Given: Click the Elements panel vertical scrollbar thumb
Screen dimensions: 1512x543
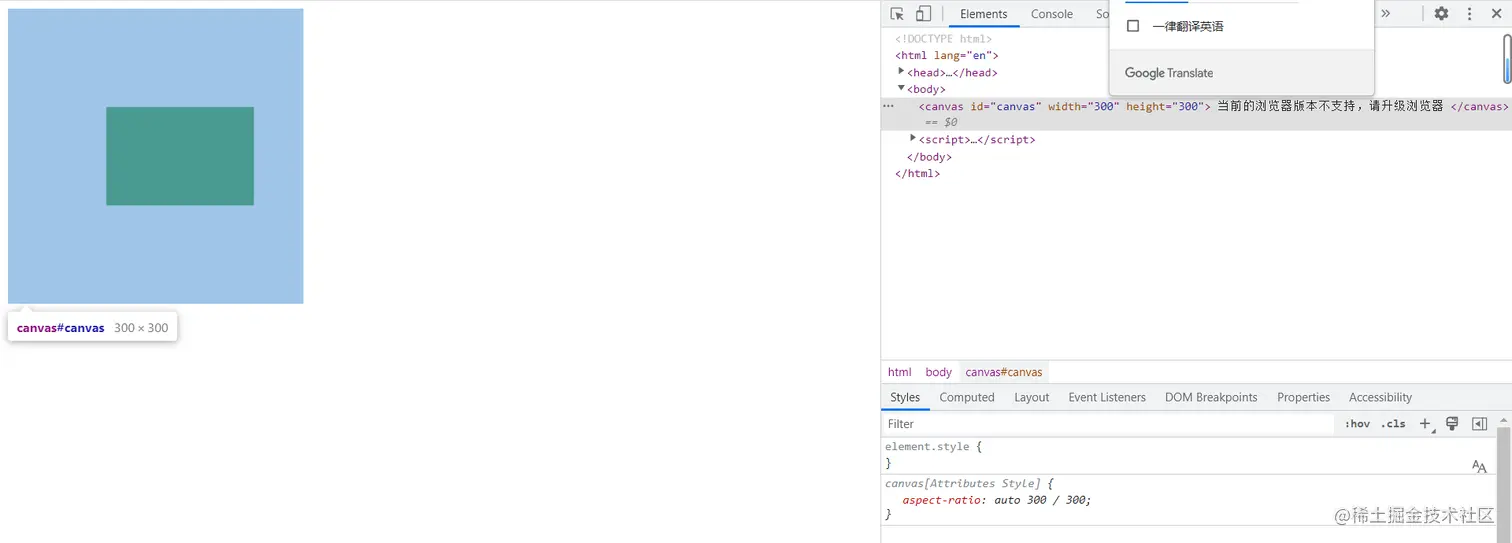Looking at the screenshot, I should 1507,58.
